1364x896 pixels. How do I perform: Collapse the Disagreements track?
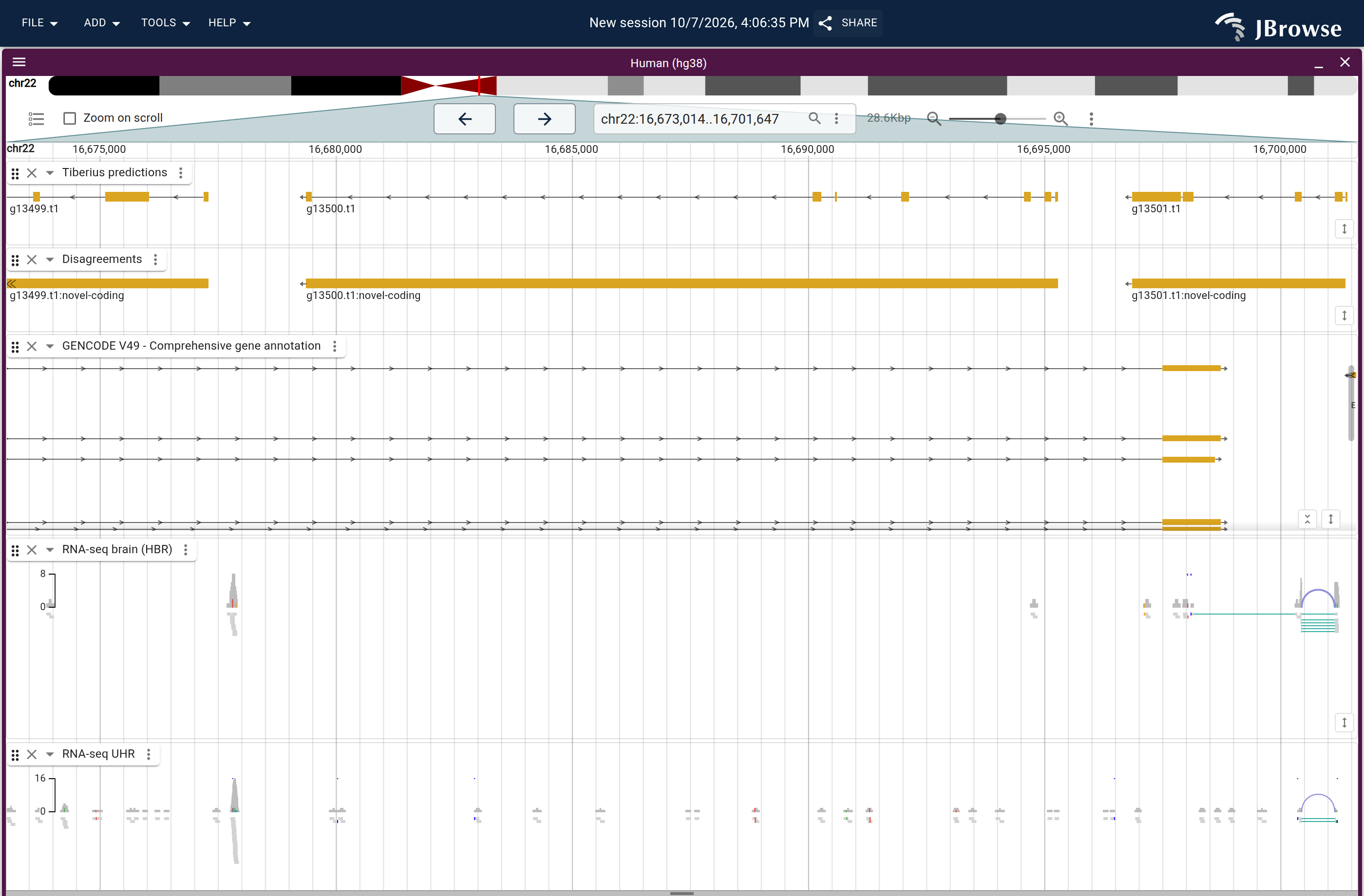tap(50, 260)
